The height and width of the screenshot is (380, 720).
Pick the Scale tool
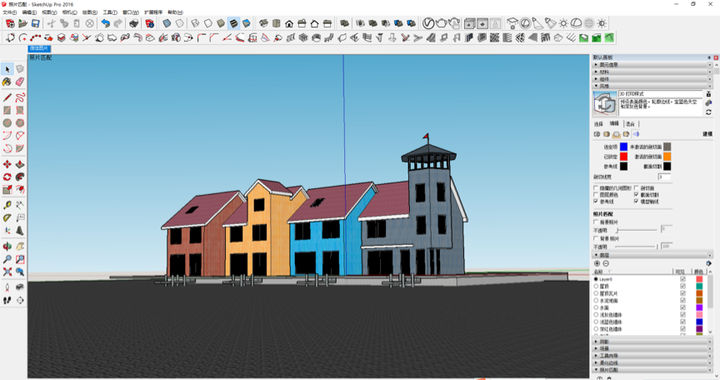pyautogui.click(x=7, y=190)
